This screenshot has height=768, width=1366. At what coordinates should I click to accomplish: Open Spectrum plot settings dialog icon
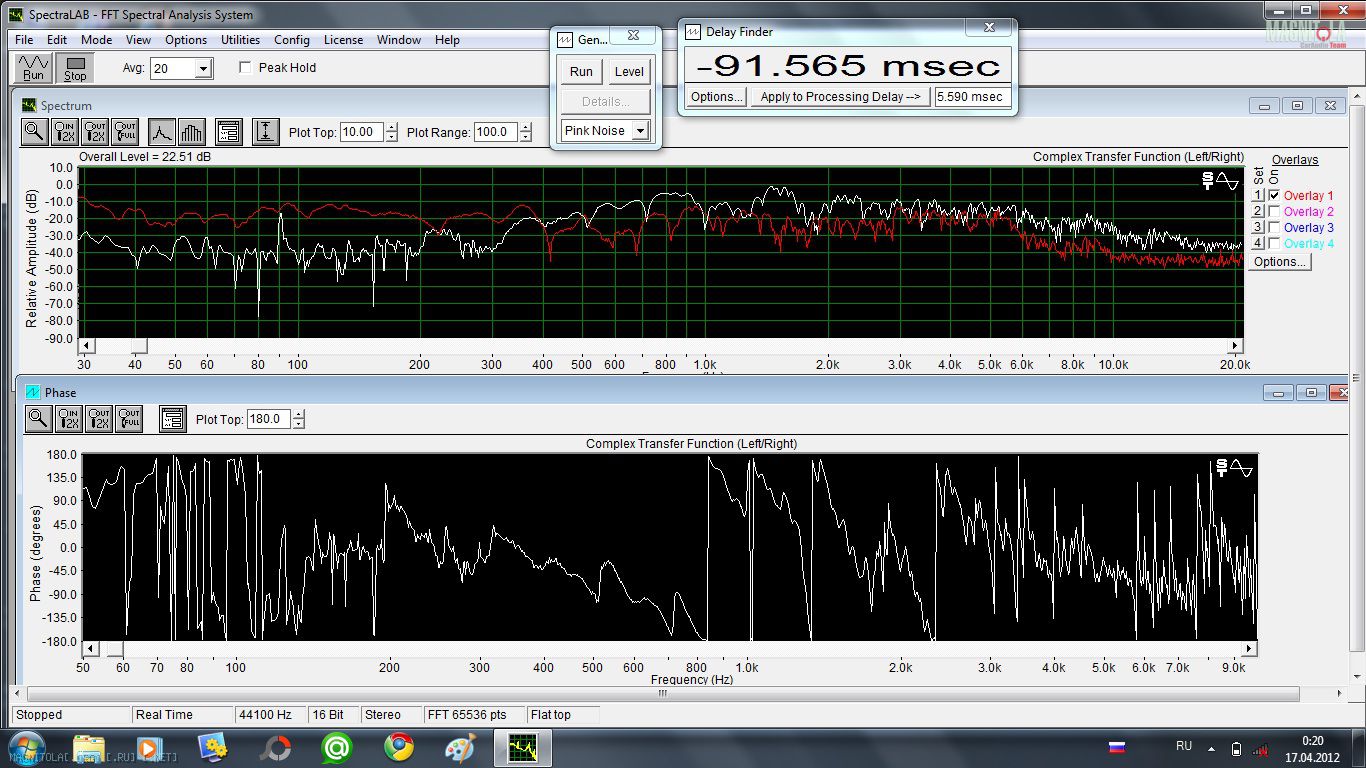tap(228, 132)
